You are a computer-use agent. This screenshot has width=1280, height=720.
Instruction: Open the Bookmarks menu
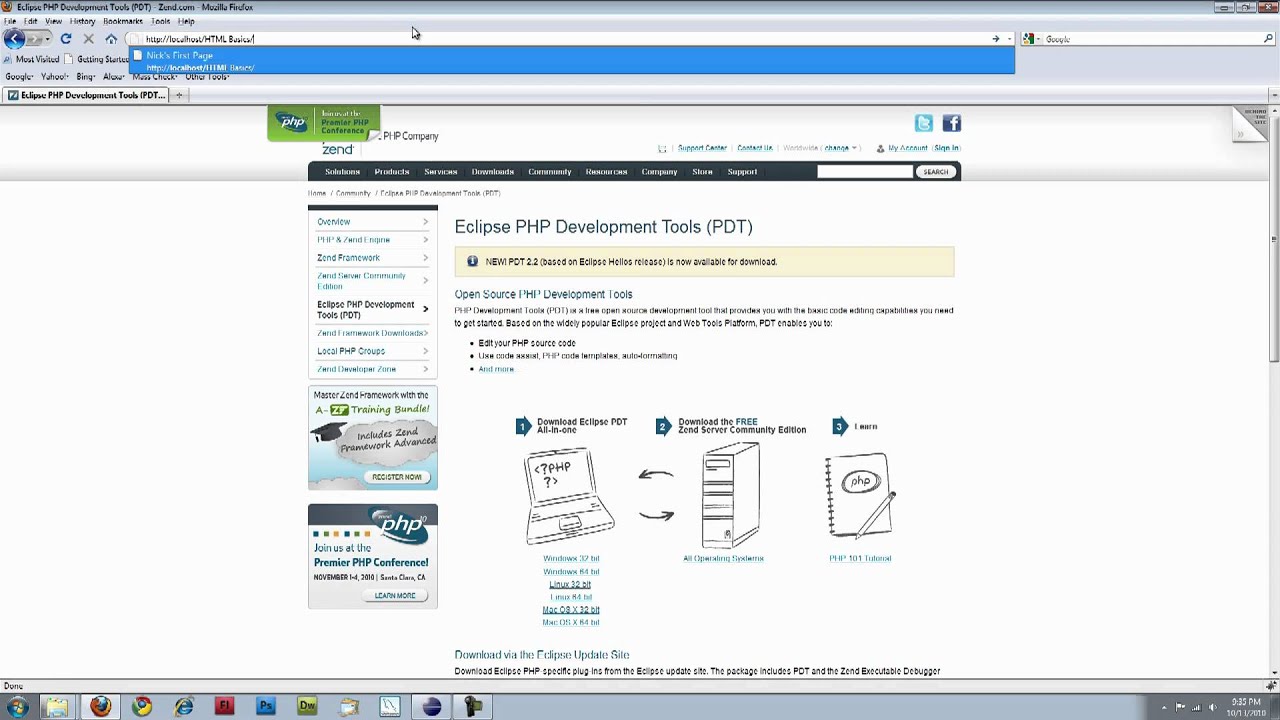click(123, 21)
